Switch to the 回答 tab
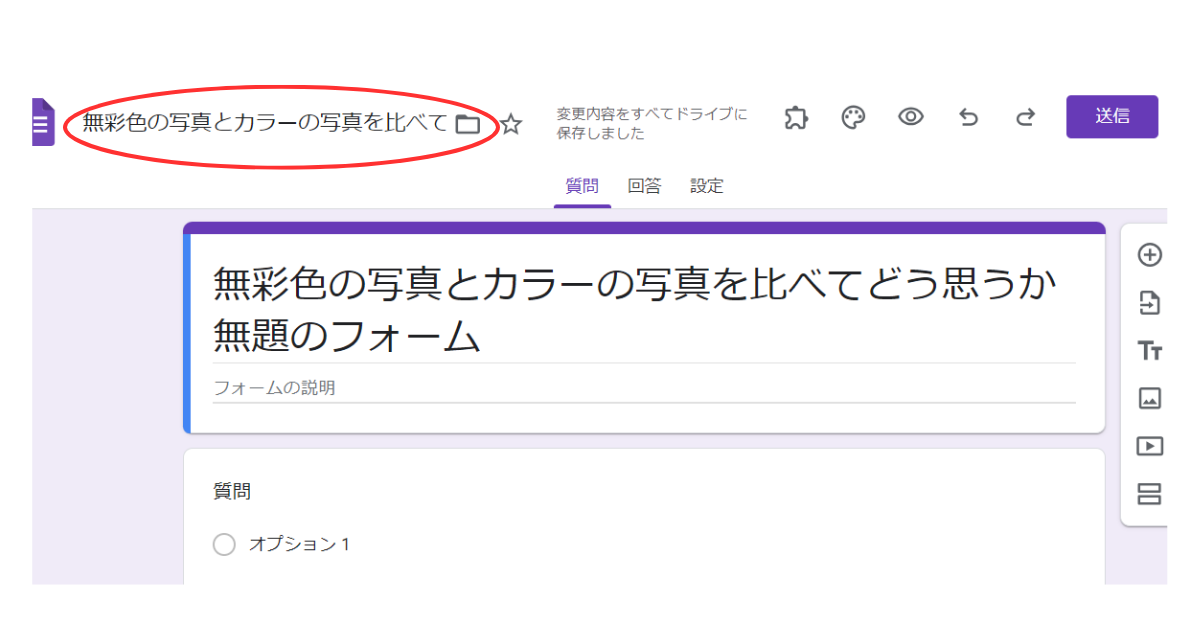1200x630 pixels. tap(644, 185)
